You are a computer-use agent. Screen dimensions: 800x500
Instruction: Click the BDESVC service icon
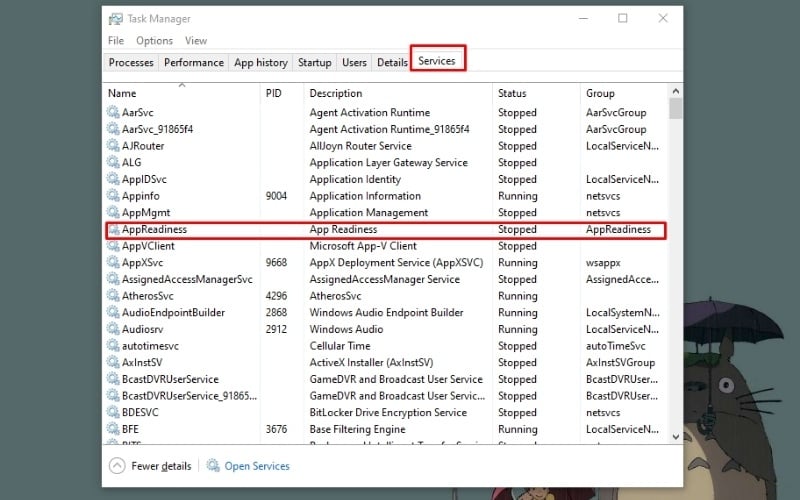click(x=113, y=413)
